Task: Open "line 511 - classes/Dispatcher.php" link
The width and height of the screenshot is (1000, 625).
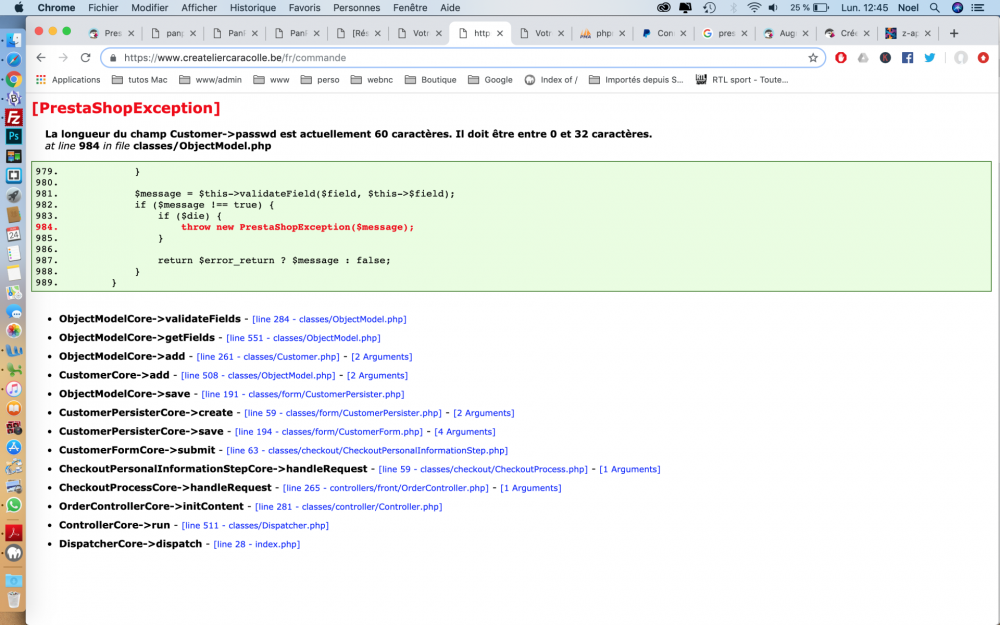Action: [255, 525]
